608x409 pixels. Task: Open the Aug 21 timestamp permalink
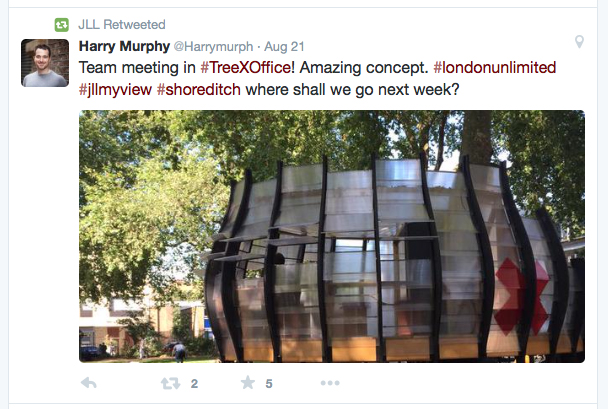pyautogui.click(x=284, y=47)
